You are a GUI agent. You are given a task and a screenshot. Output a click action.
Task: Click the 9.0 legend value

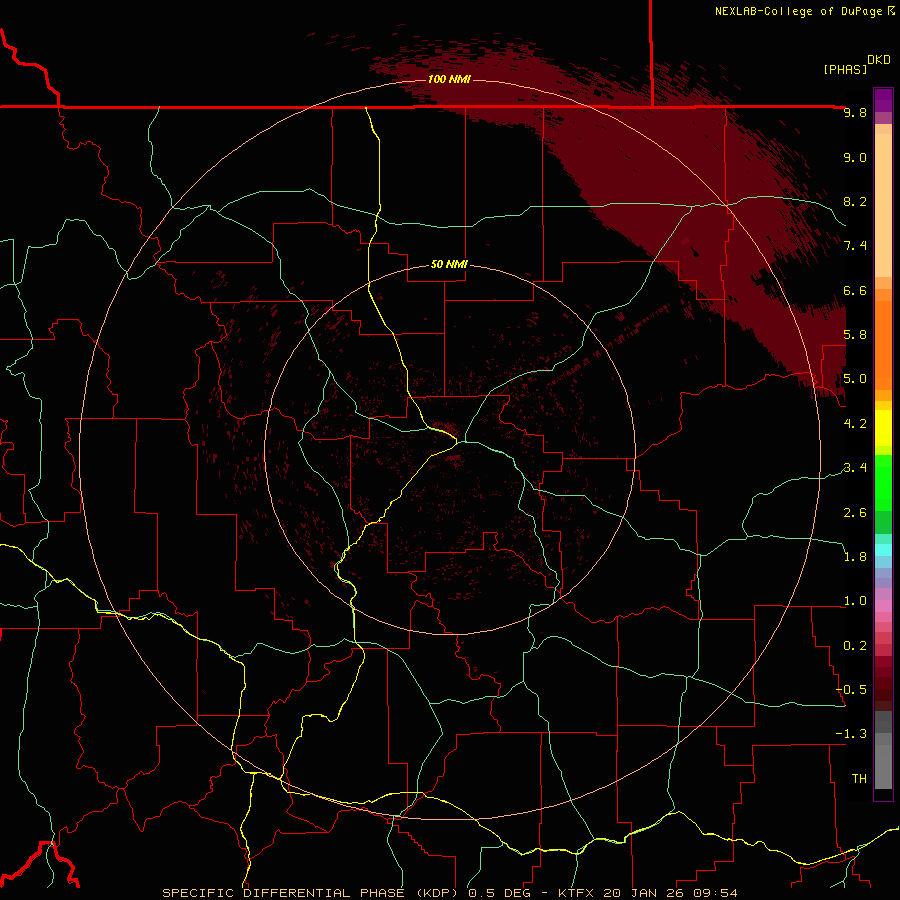point(855,157)
